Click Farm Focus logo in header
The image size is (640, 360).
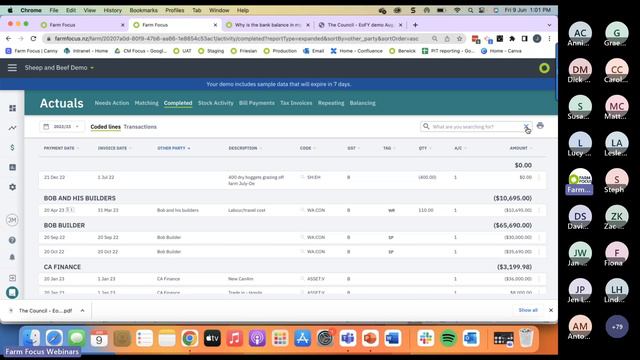(x=544, y=68)
